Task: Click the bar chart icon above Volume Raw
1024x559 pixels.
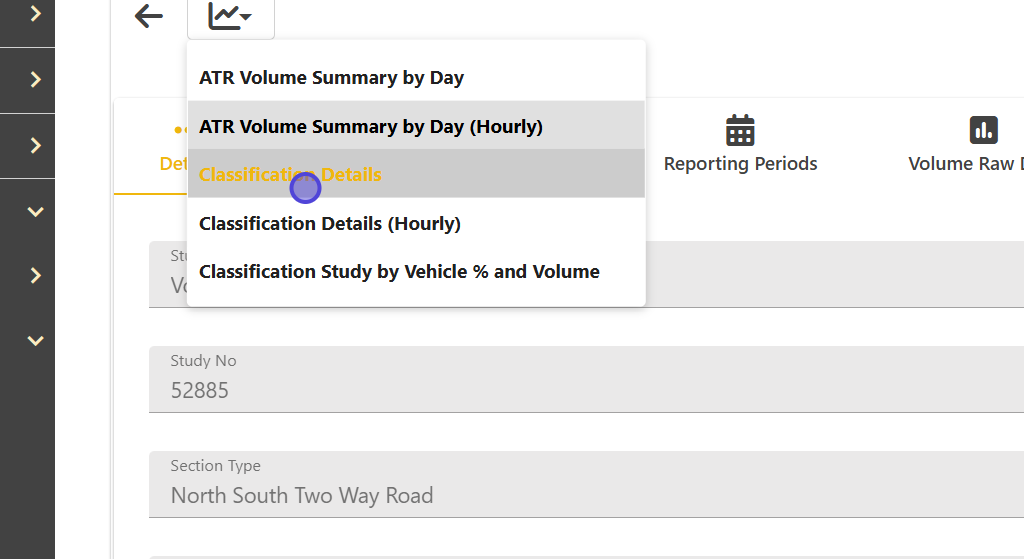Action: 984,130
